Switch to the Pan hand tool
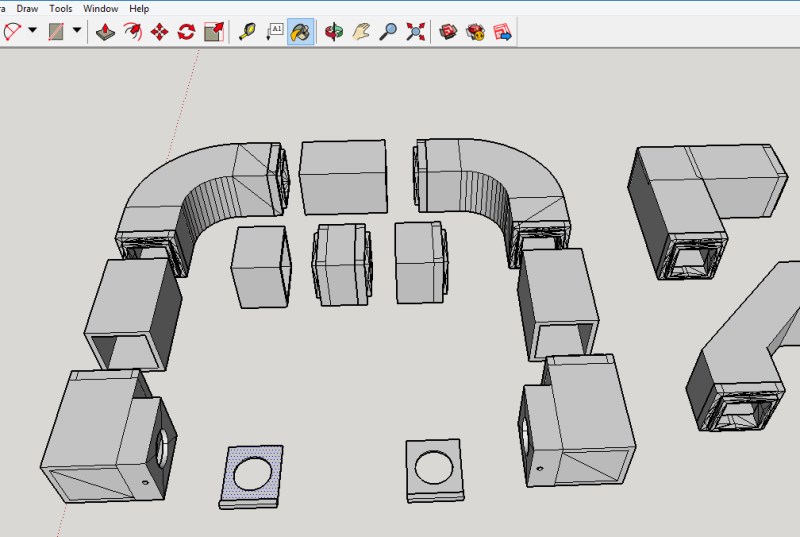 pos(361,32)
